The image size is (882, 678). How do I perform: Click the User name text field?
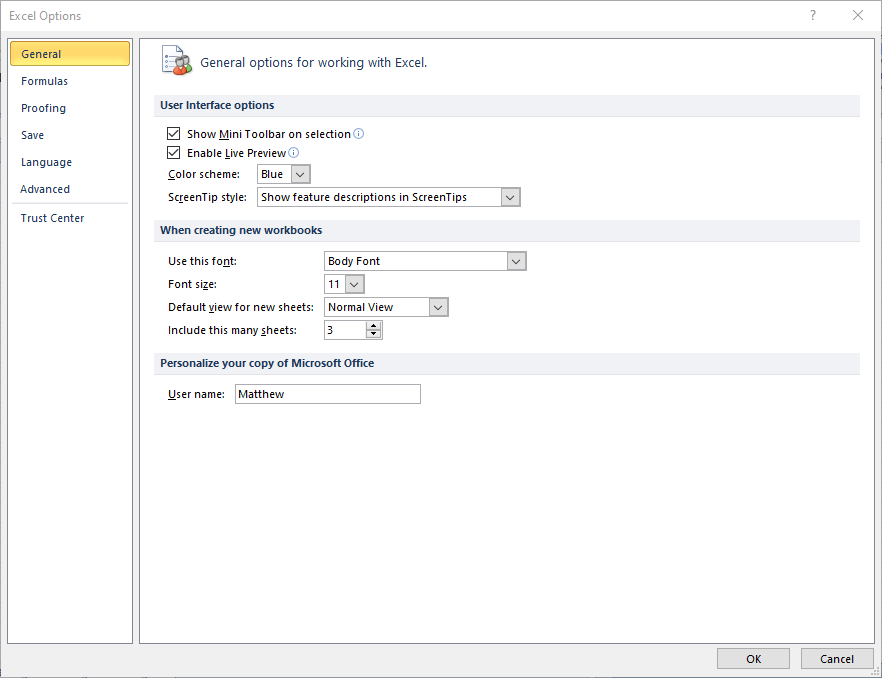tap(327, 394)
